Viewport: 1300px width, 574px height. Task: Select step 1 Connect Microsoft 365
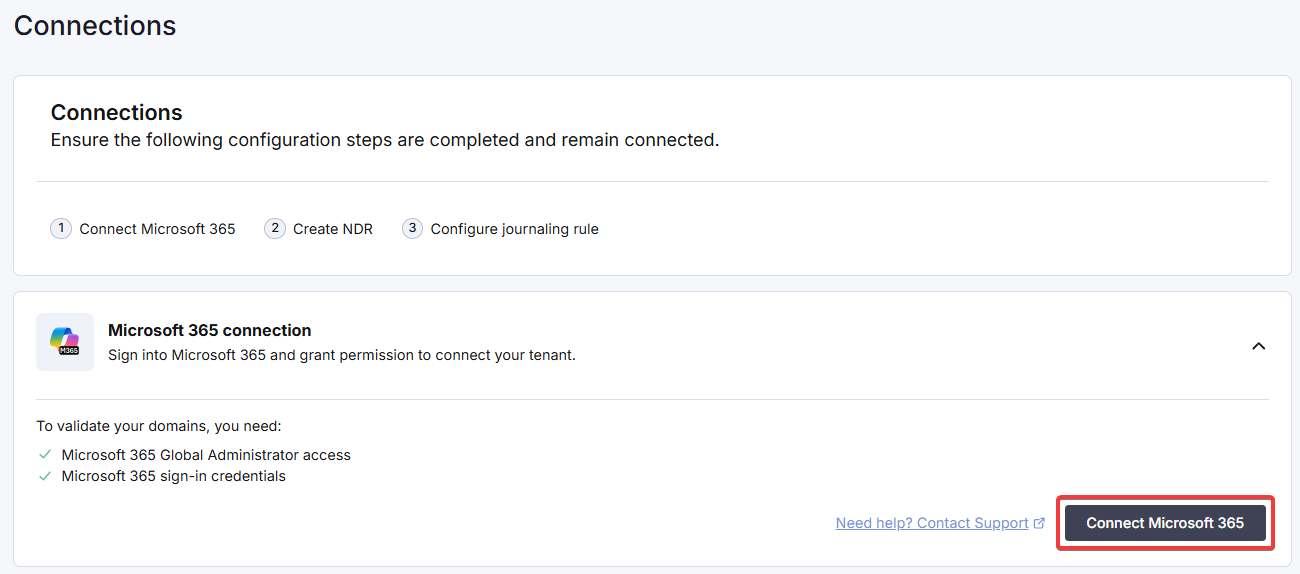143,229
